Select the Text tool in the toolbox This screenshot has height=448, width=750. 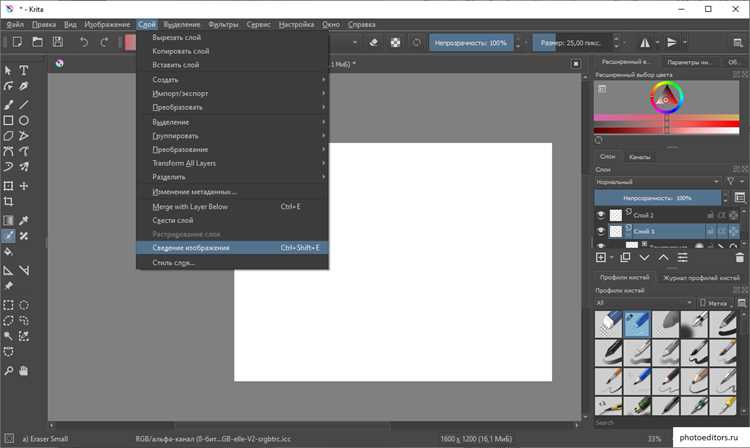(23, 70)
